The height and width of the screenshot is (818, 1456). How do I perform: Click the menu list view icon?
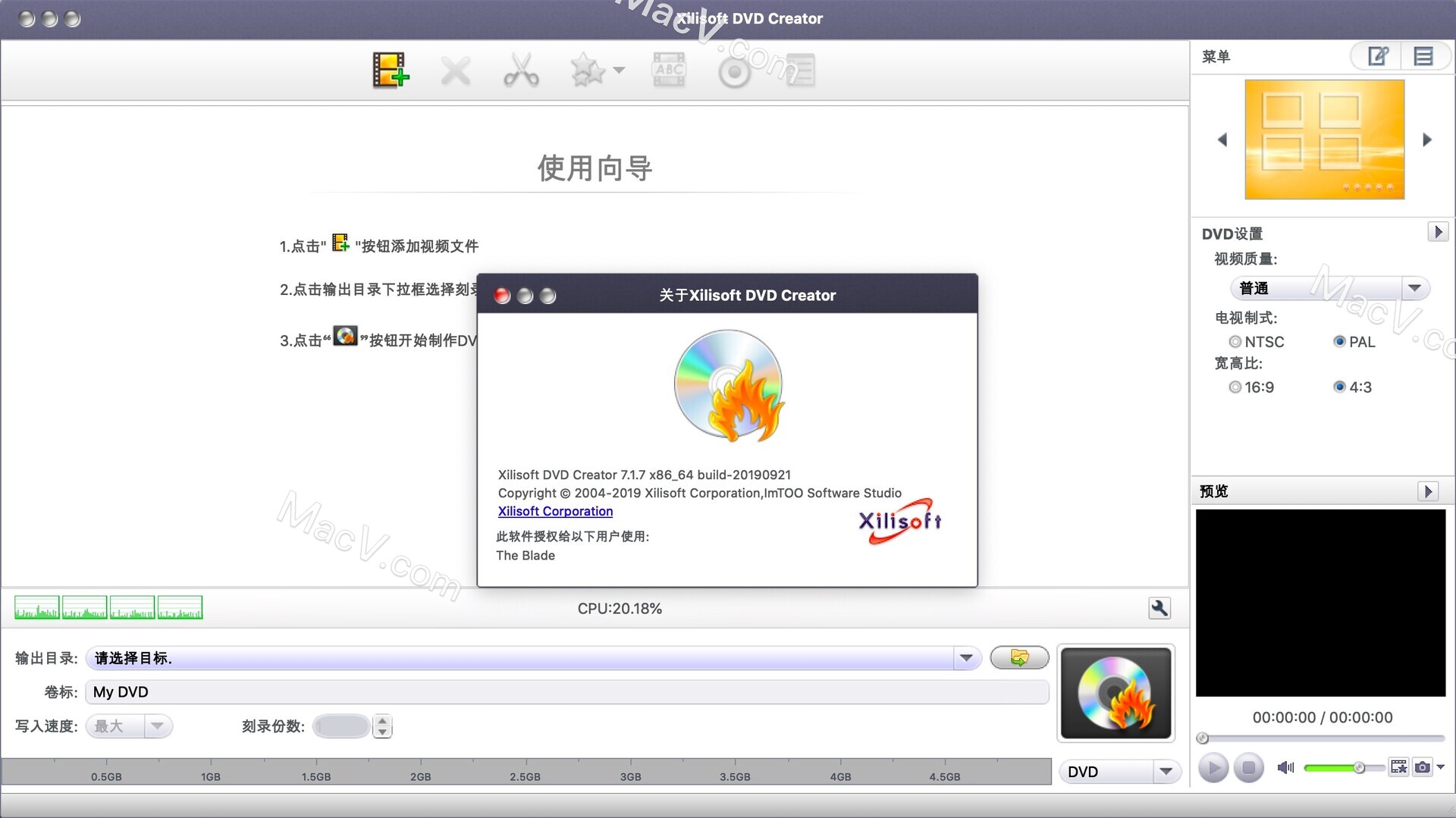click(1423, 56)
